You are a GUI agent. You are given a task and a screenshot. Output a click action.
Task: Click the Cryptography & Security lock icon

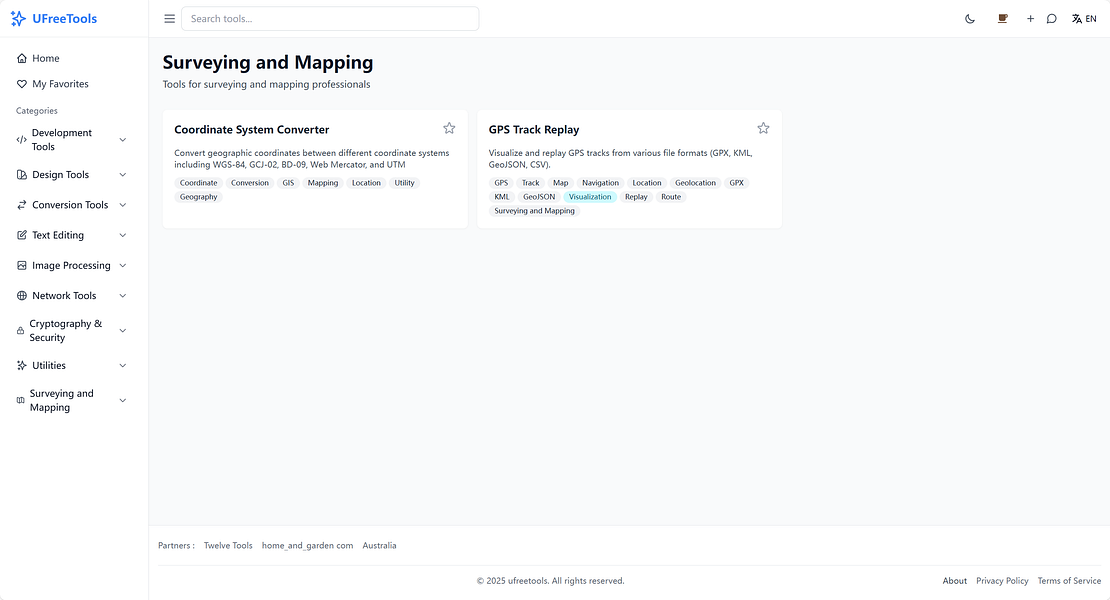[21, 330]
